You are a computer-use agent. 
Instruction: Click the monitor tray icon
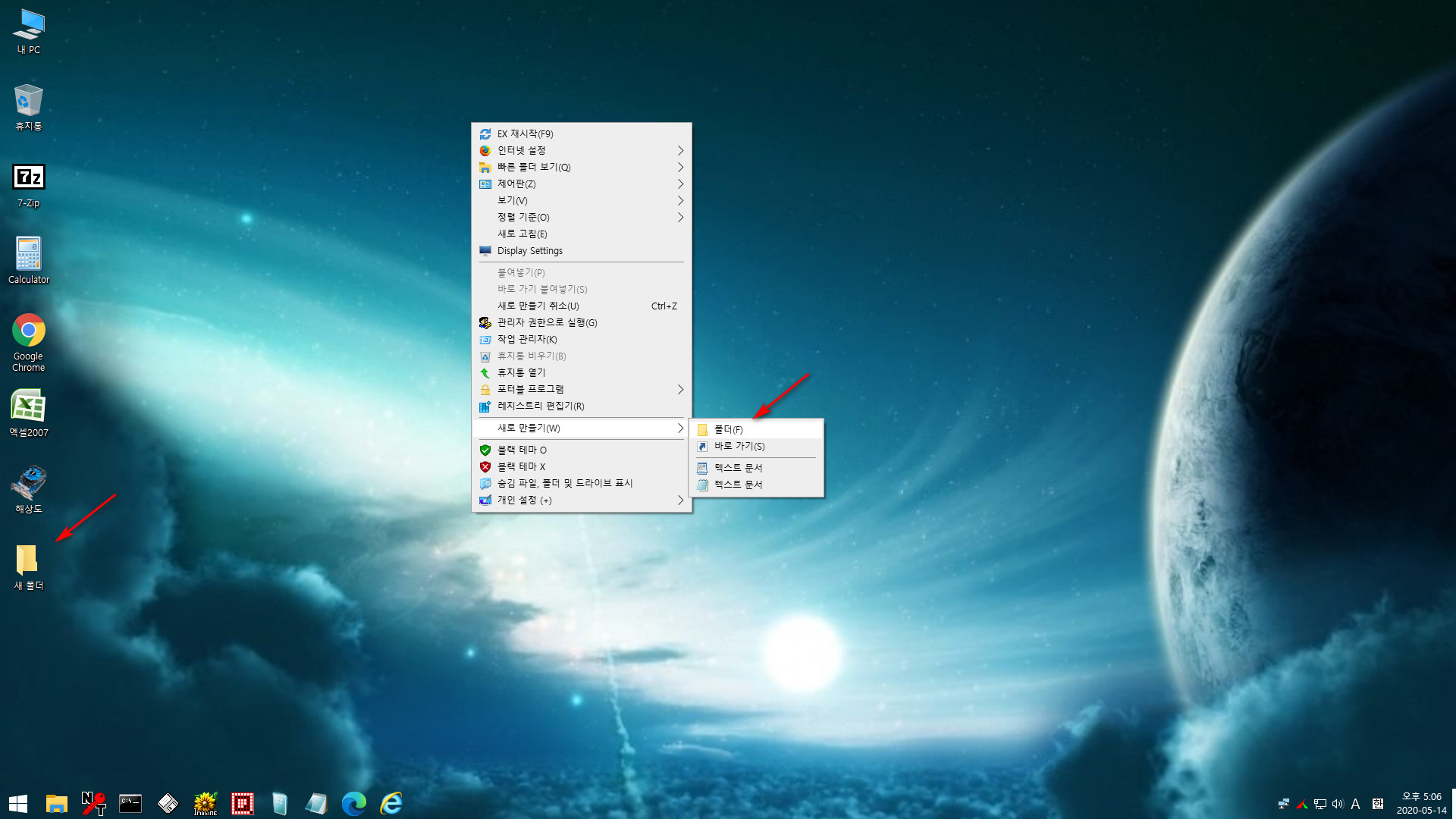(x=1320, y=804)
